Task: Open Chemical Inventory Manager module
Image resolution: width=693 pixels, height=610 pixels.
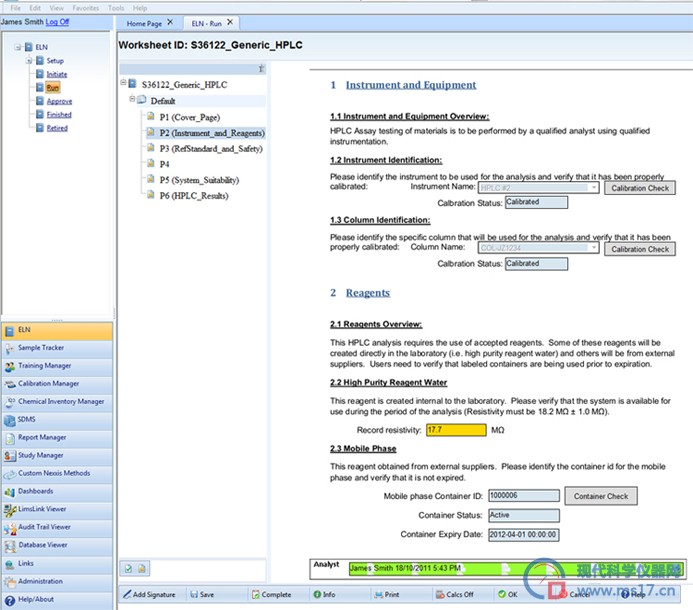Action: tap(57, 403)
